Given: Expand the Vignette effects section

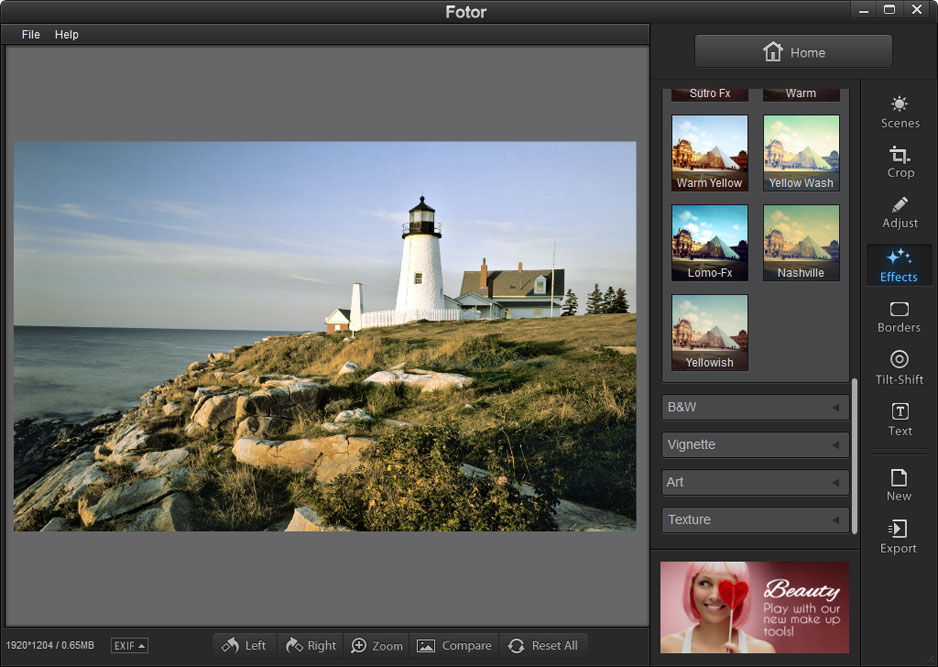Looking at the screenshot, I should click(x=755, y=444).
